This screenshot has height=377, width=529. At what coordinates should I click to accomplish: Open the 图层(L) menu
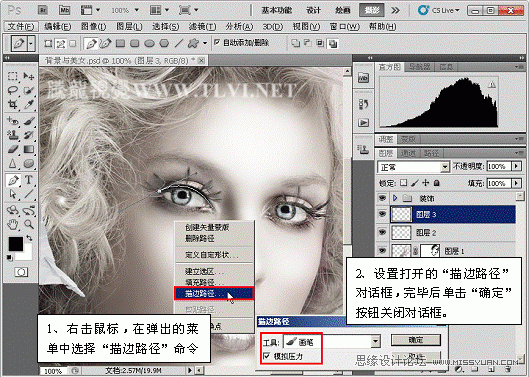pos(129,26)
